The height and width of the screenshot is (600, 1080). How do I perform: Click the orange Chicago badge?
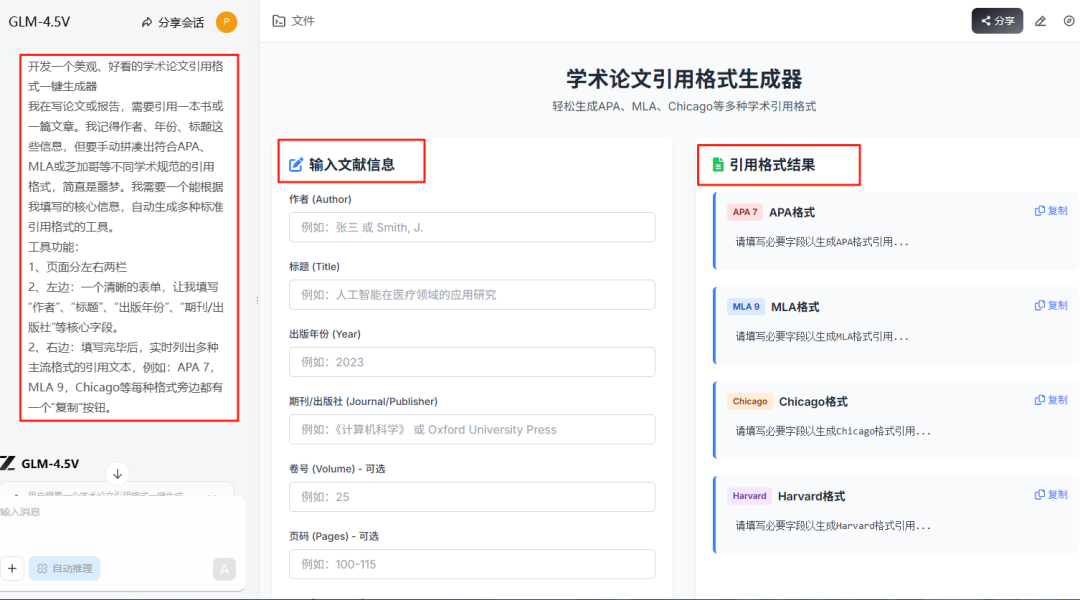[x=749, y=402]
